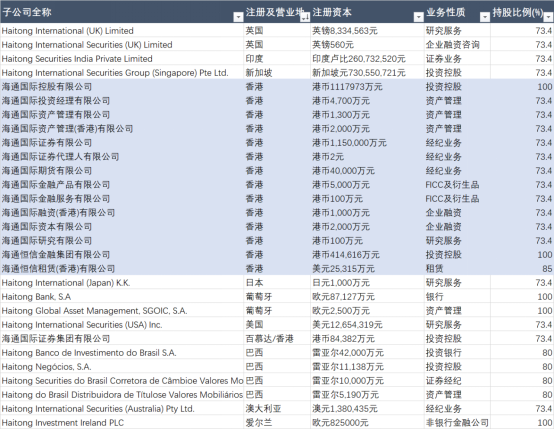554x429 pixels.
Task: Select the Singapore Pte Ltd. company cell
Action: pos(122,73)
